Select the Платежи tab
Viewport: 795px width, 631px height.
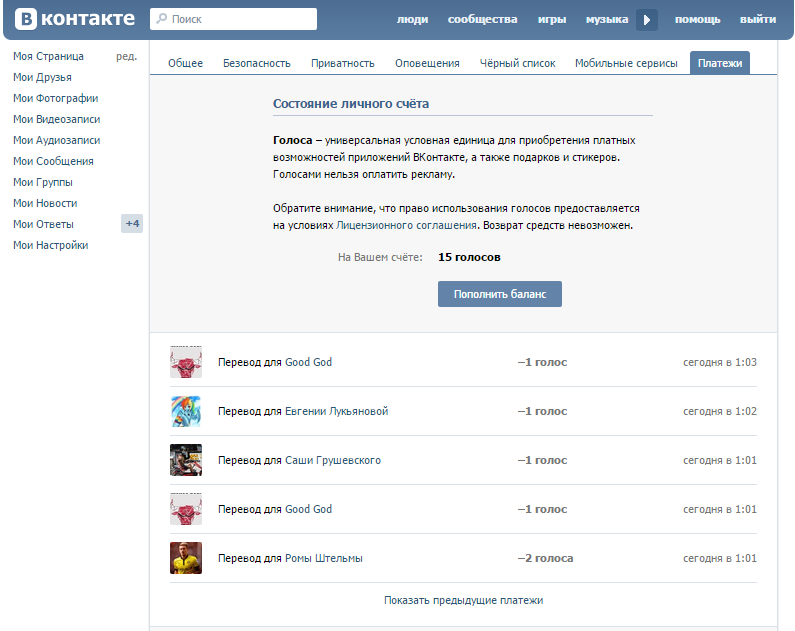[x=720, y=63]
